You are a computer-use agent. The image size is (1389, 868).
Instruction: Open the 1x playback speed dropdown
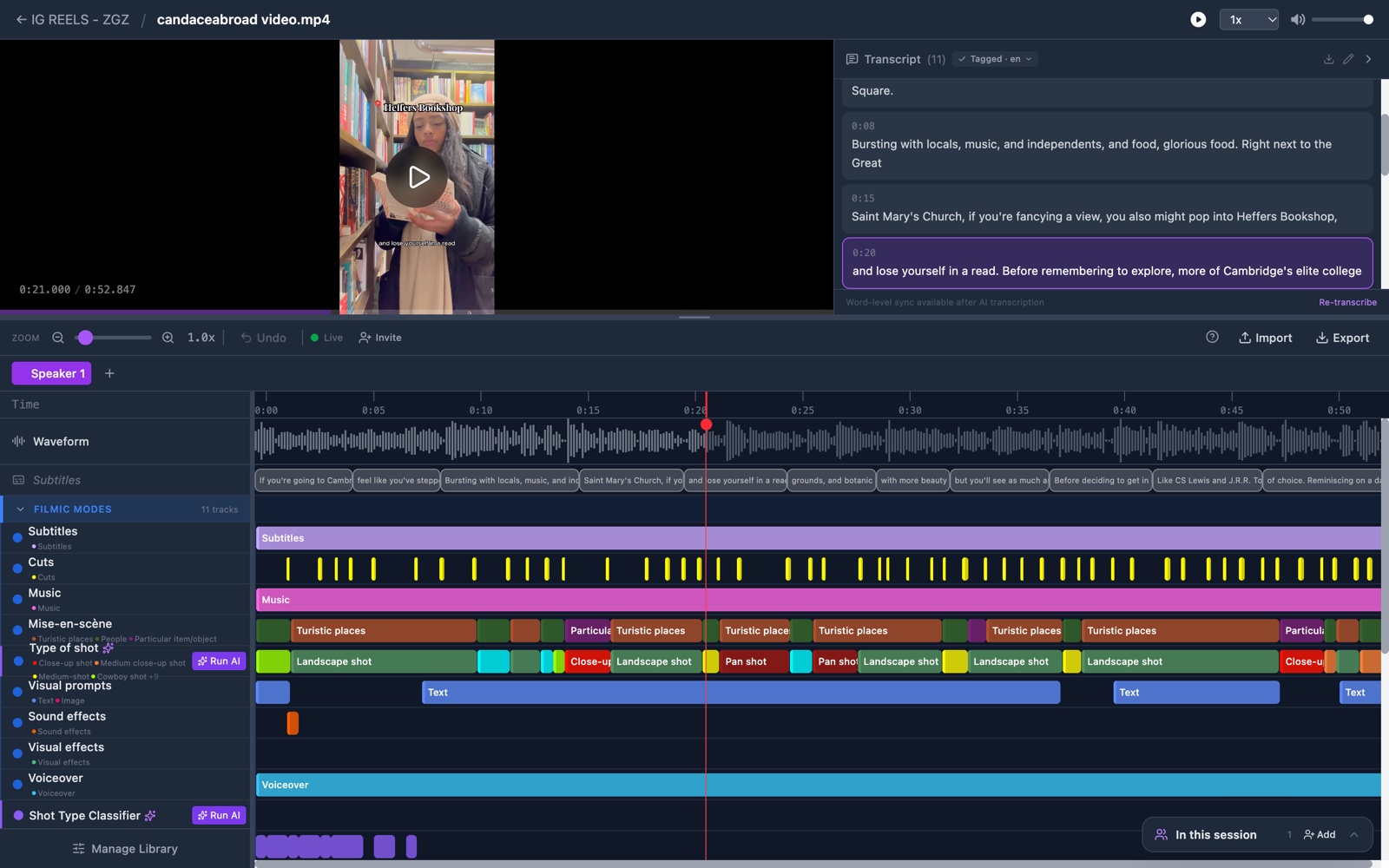click(x=1249, y=19)
